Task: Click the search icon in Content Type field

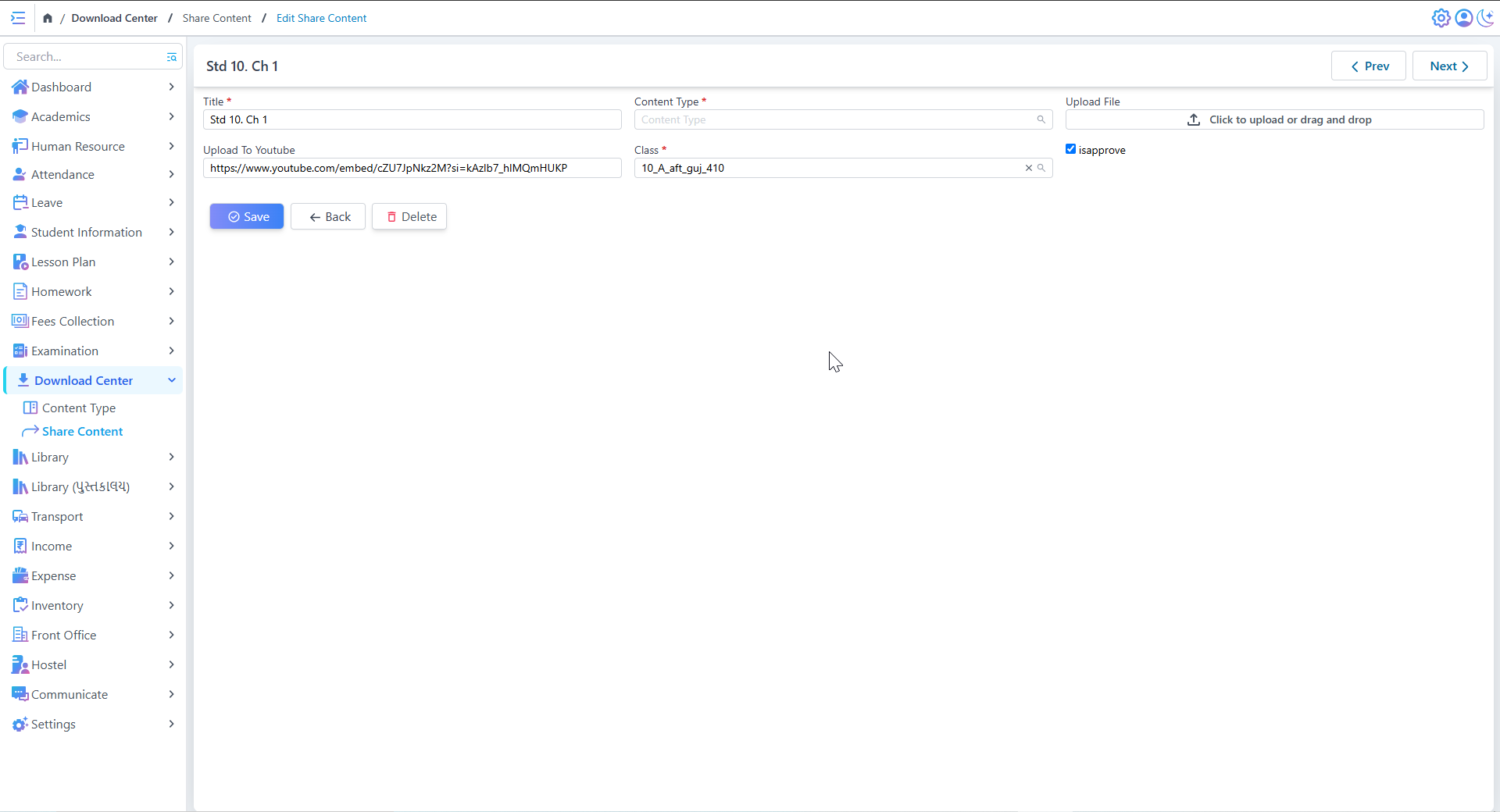Action: tap(1041, 119)
